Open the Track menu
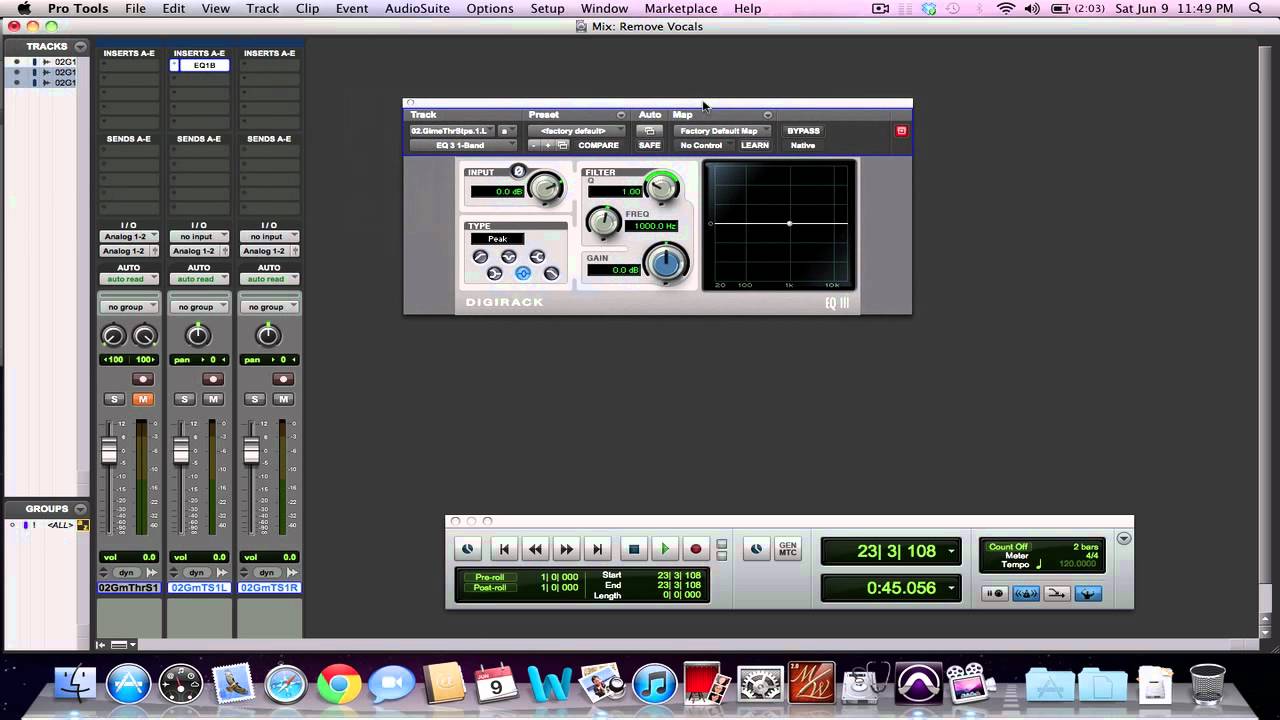 pyautogui.click(x=263, y=8)
